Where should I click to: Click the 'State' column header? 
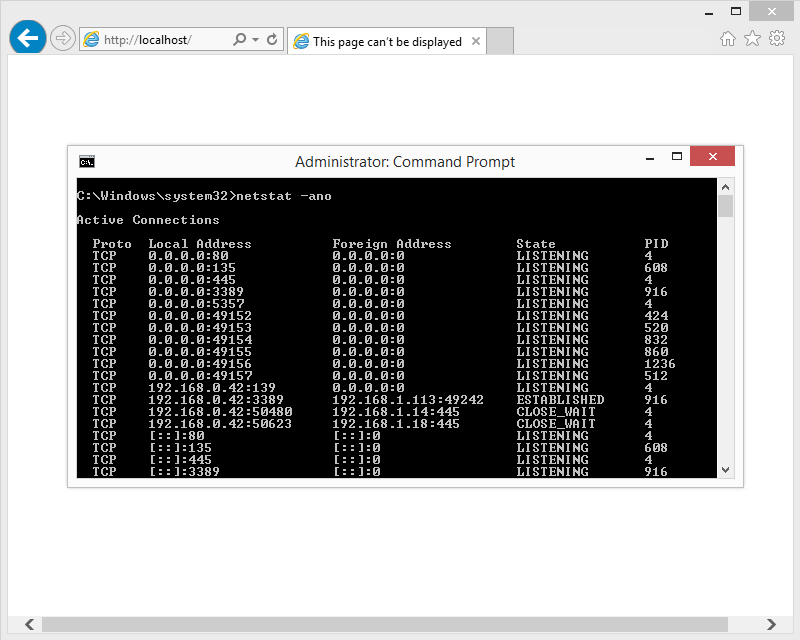(x=536, y=244)
